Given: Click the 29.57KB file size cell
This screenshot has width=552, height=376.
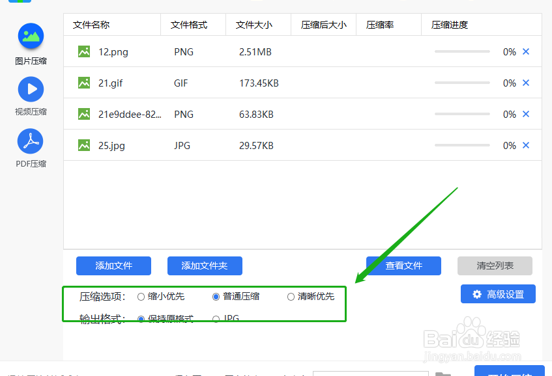Looking at the screenshot, I should click(x=256, y=145).
